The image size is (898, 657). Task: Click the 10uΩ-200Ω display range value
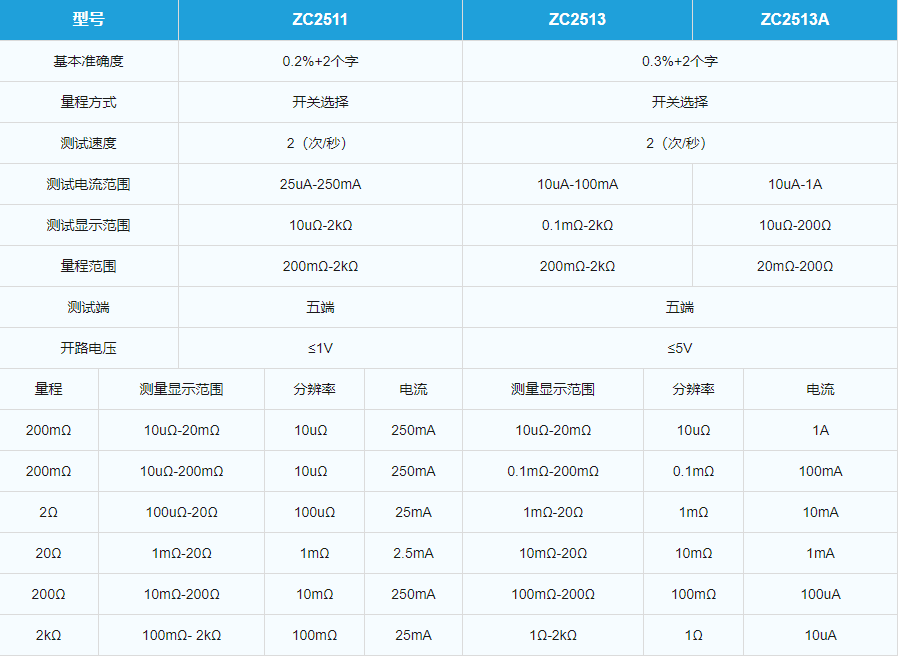click(x=795, y=225)
